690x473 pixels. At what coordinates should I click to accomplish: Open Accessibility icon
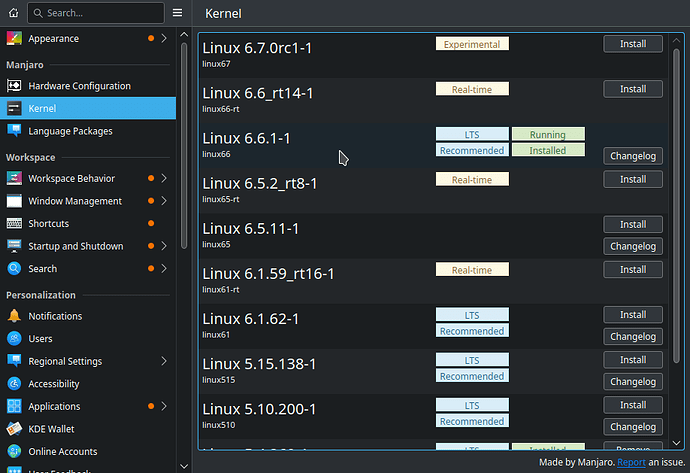tap(14, 384)
